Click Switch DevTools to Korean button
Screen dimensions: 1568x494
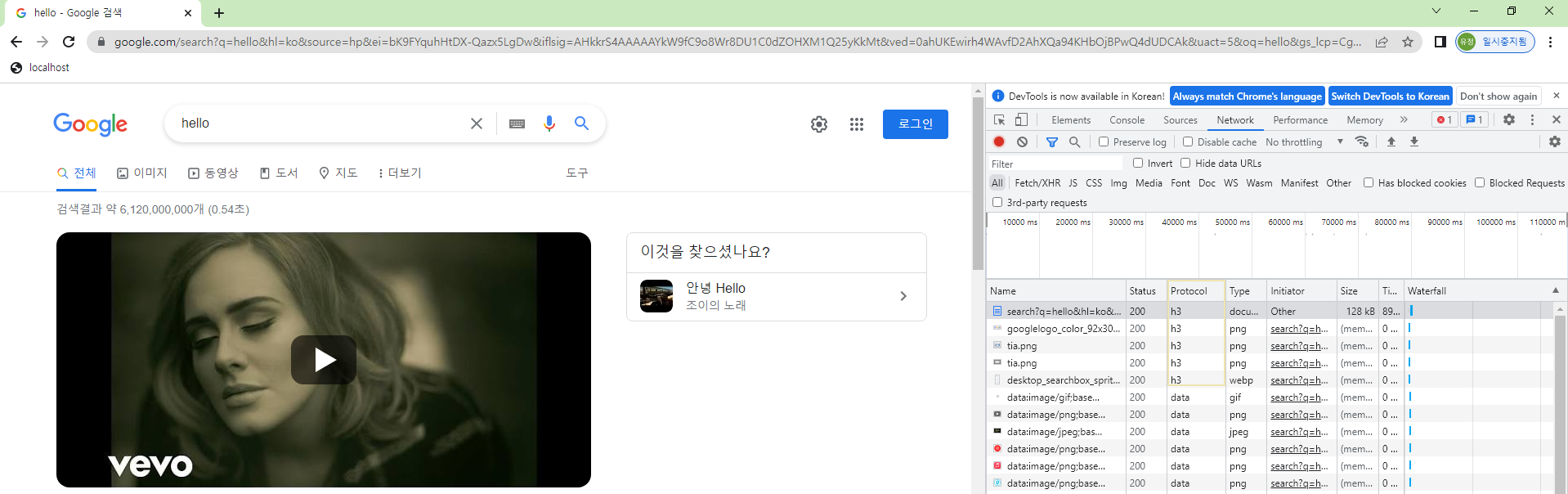pos(1391,97)
